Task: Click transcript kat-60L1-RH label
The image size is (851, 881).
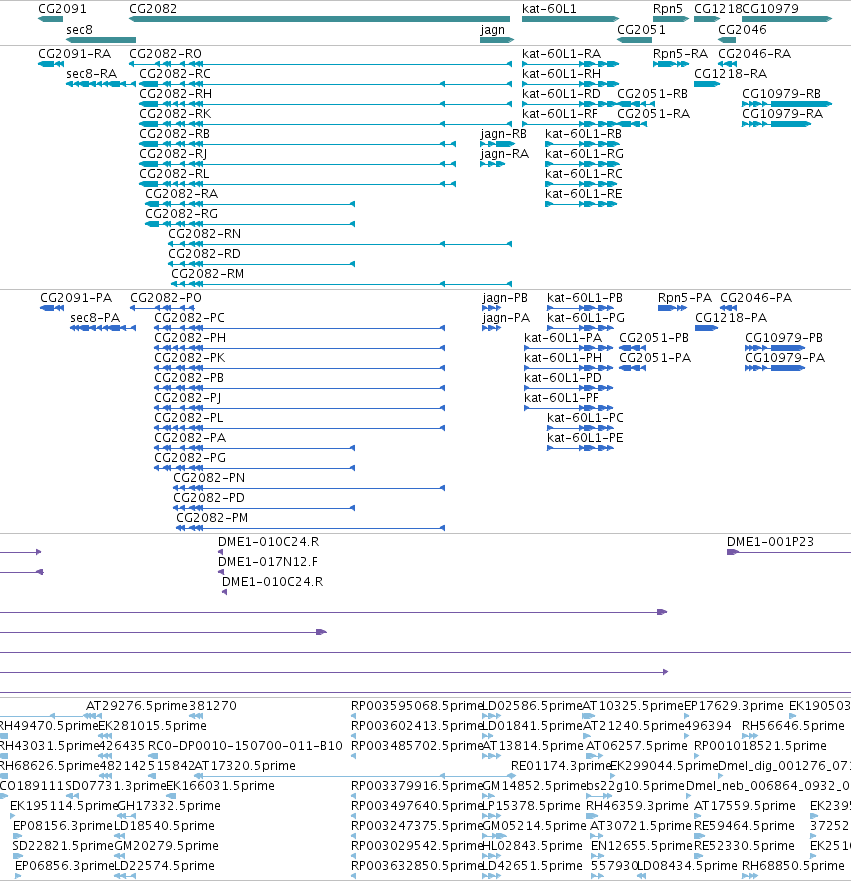Action: click(561, 74)
